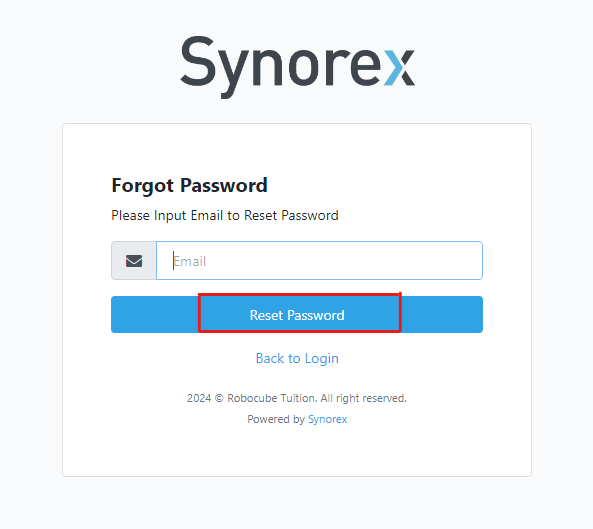Click the Synorex logo at the top
593x529 pixels.
(x=297, y=67)
